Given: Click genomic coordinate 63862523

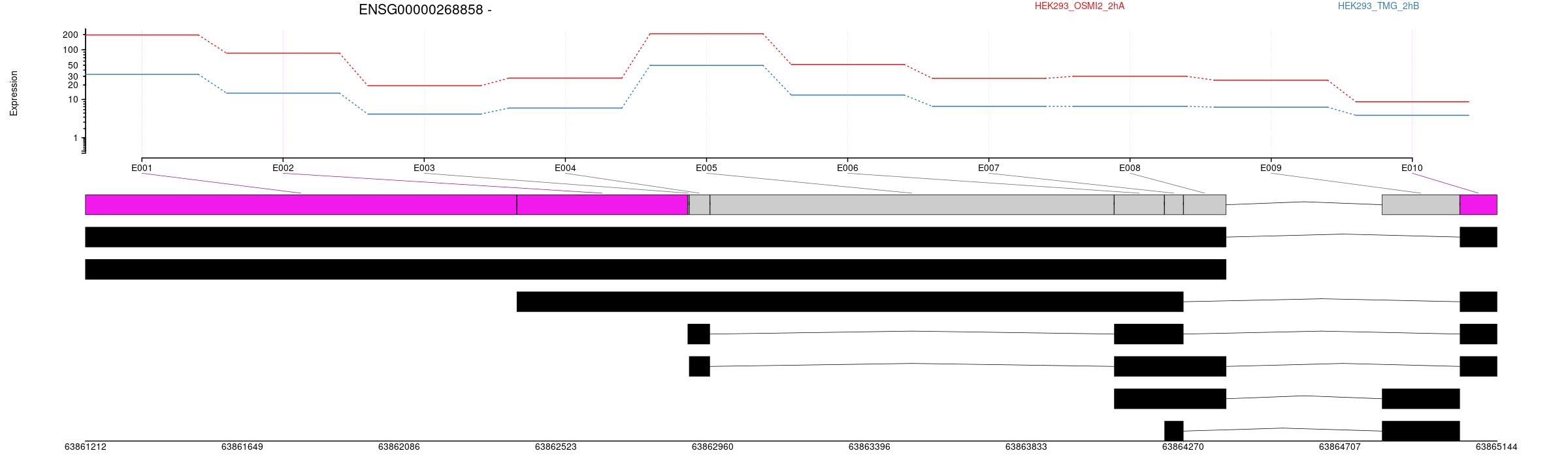Looking at the screenshot, I should point(556,447).
